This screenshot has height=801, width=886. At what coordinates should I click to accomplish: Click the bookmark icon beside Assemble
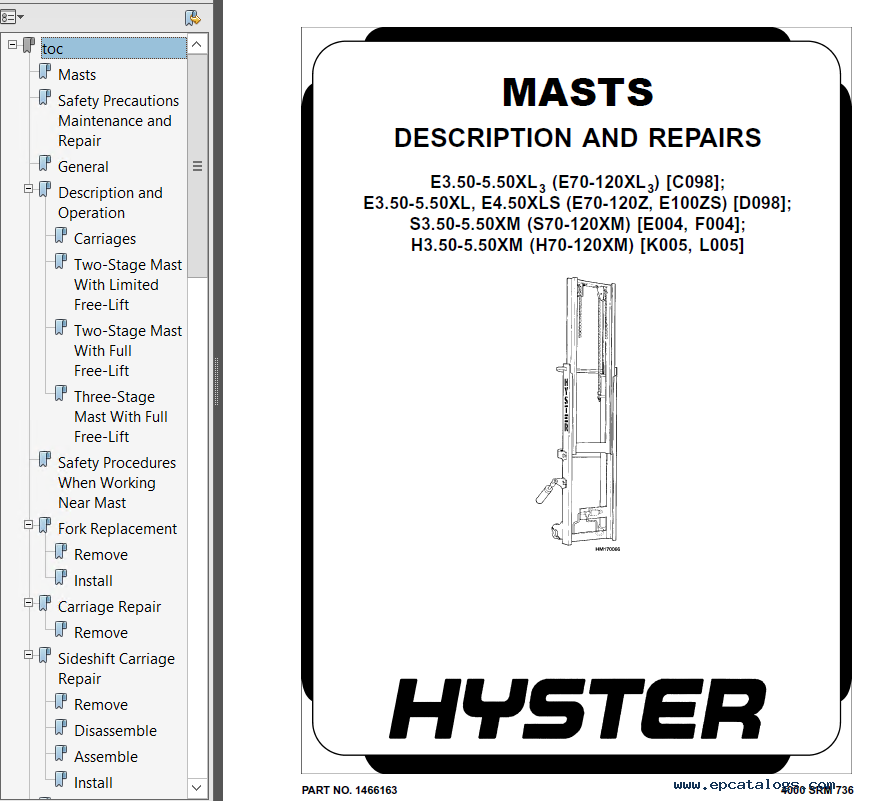point(60,755)
